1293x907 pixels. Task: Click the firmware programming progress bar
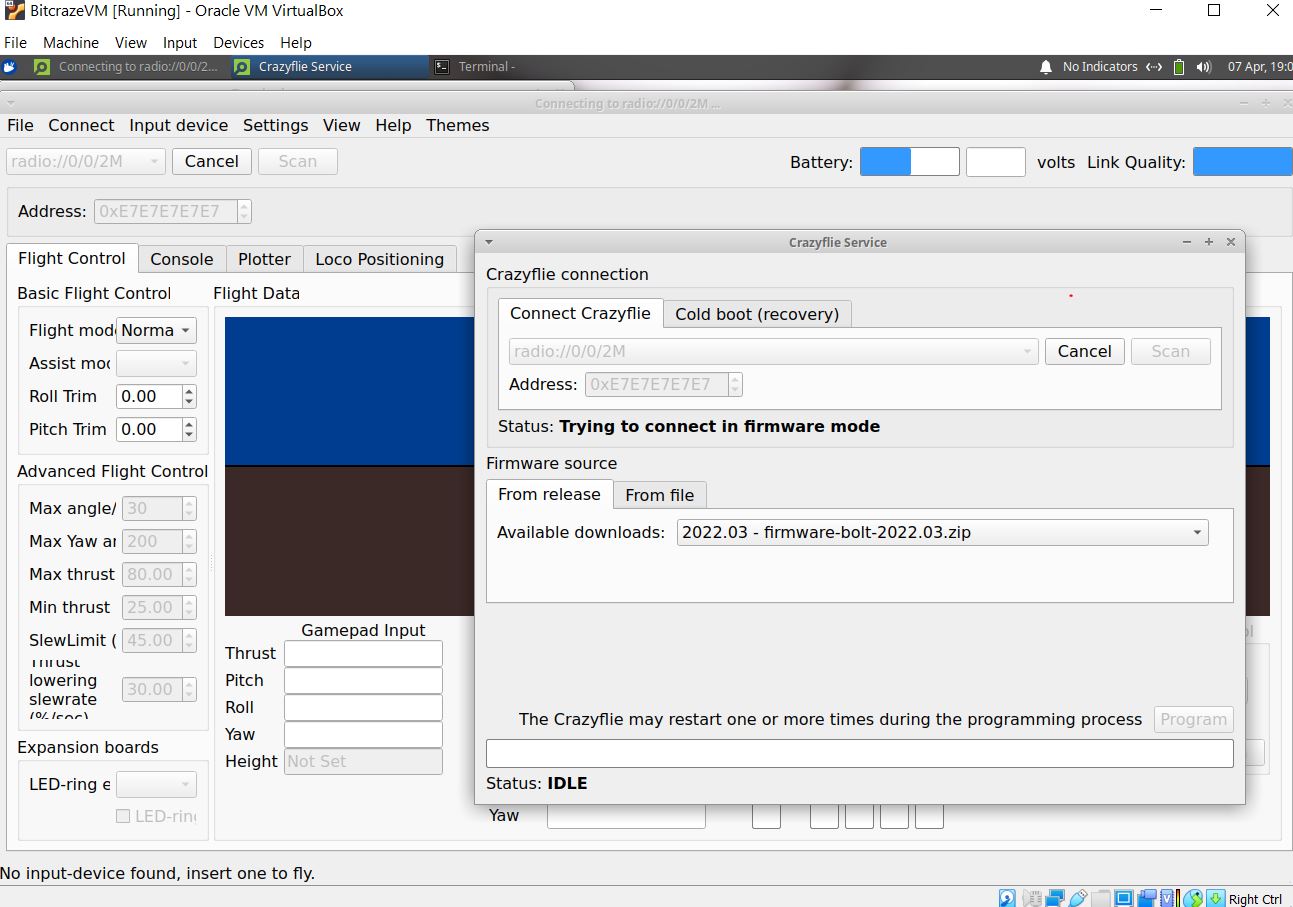click(859, 754)
